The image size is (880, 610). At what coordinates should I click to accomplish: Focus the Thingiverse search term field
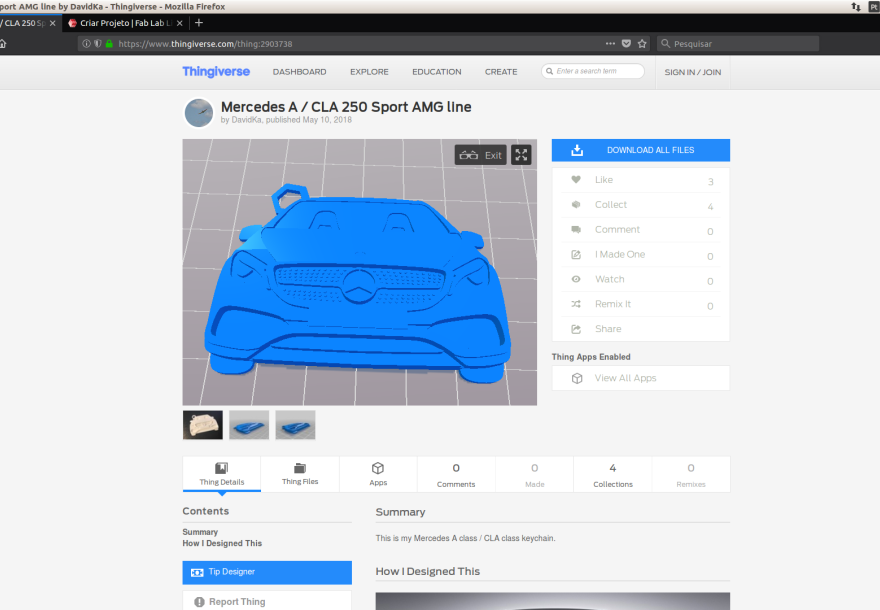pos(593,71)
